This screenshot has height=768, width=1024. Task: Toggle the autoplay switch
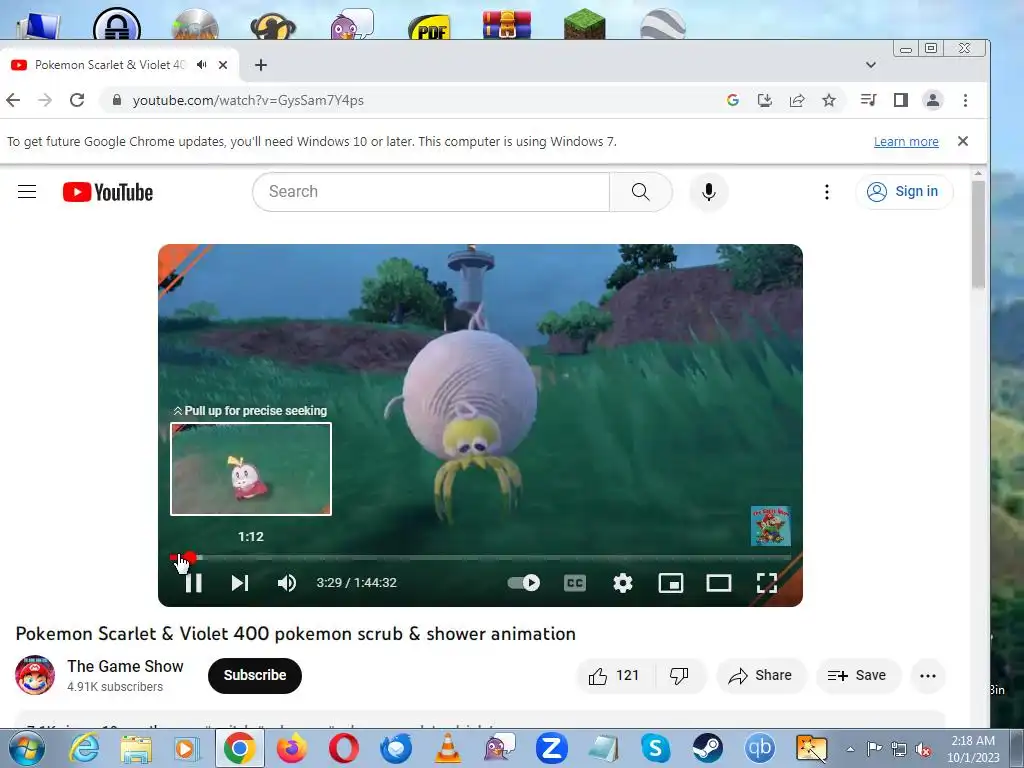point(524,583)
